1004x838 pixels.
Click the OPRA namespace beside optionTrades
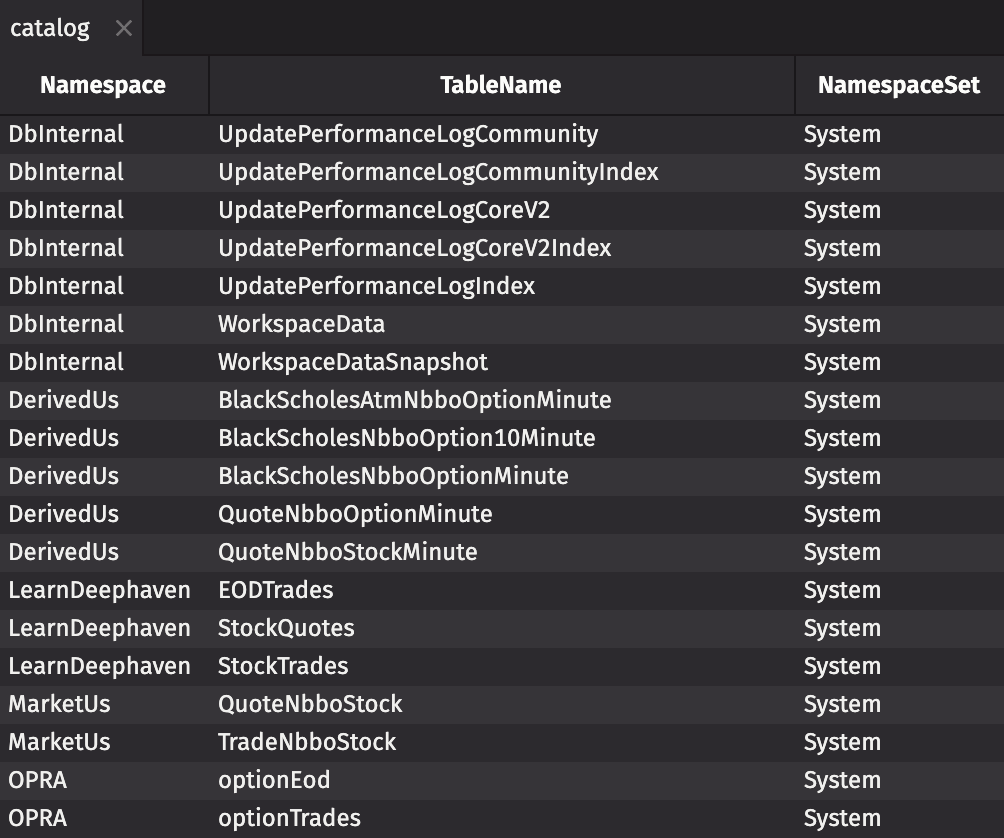(38, 818)
